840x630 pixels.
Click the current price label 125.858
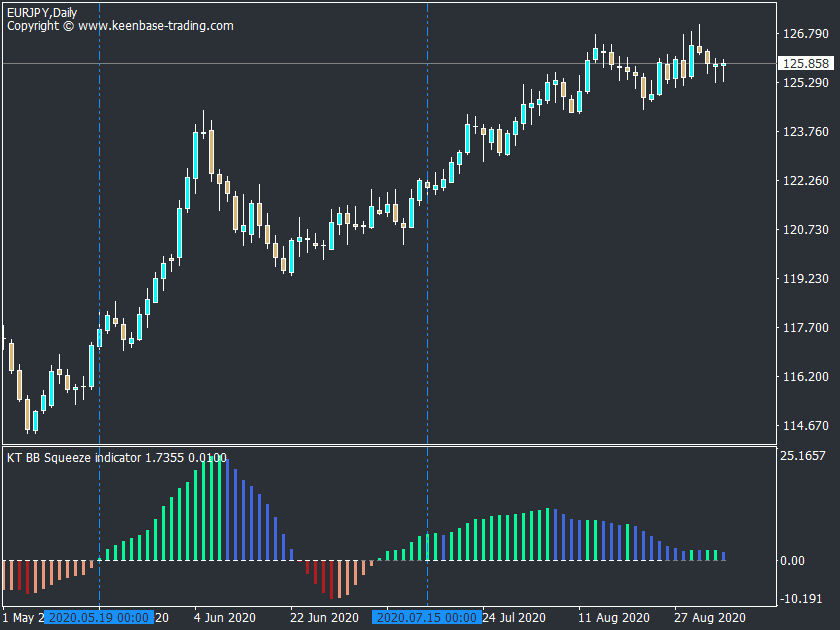pos(806,63)
